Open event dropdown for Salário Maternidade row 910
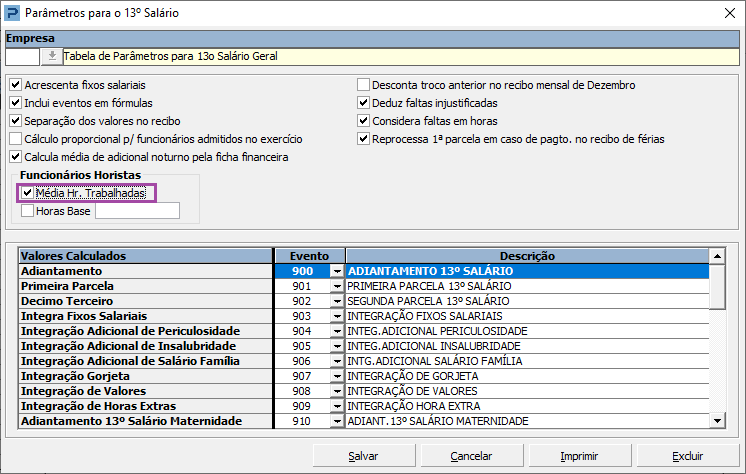746x474 pixels. pos(337,421)
